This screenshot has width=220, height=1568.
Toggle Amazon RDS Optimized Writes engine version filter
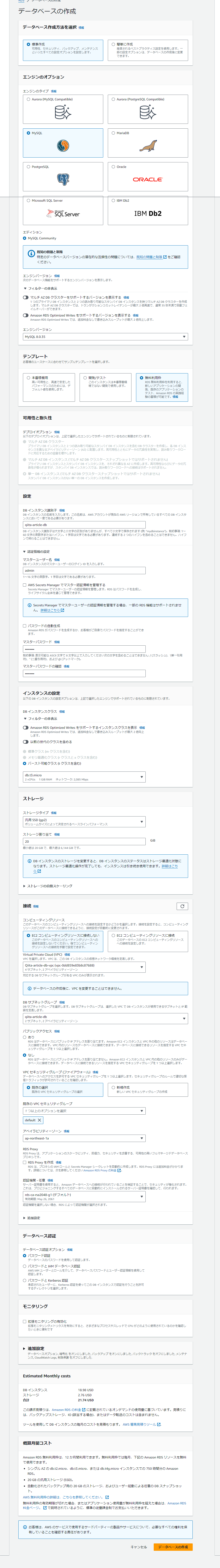(x=25, y=315)
